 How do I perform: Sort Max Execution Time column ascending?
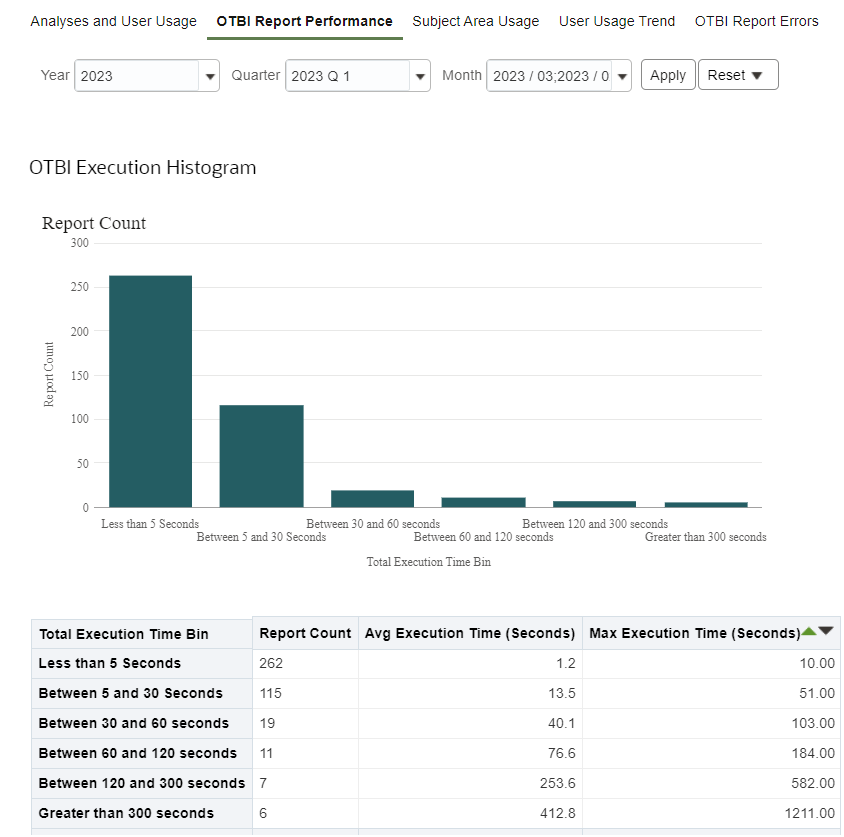[x=809, y=631]
